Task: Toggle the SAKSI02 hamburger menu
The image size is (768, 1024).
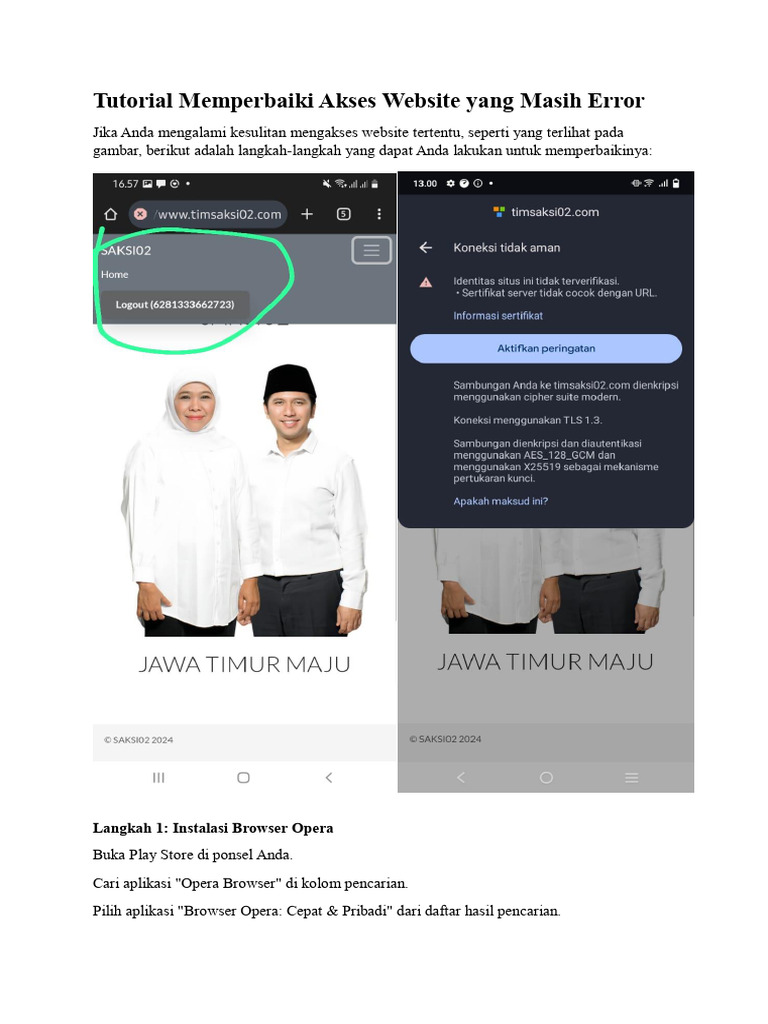Action: (x=372, y=250)
